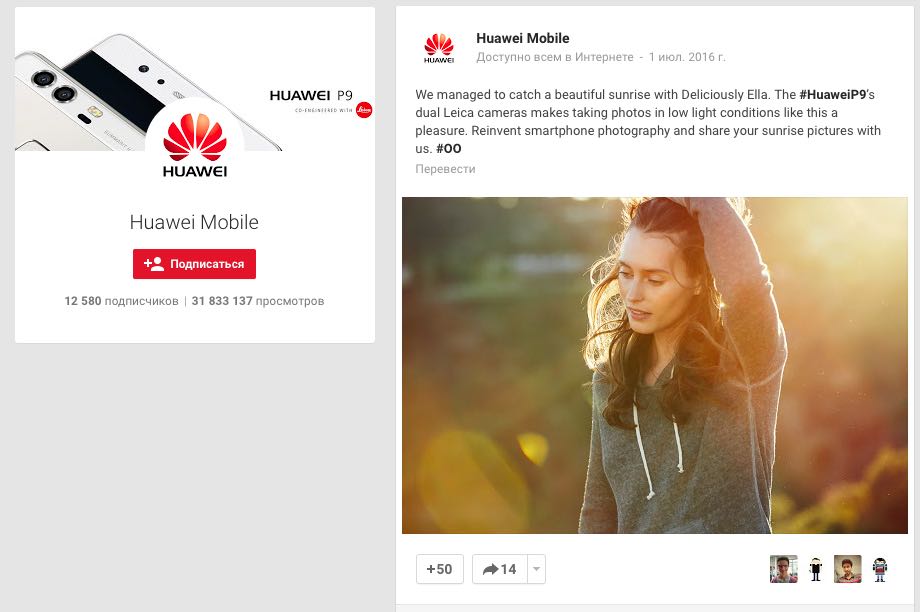The width and height of the screenshot is (920, 612).
Task: Click the red Leica logo badge
Action: 364,110
